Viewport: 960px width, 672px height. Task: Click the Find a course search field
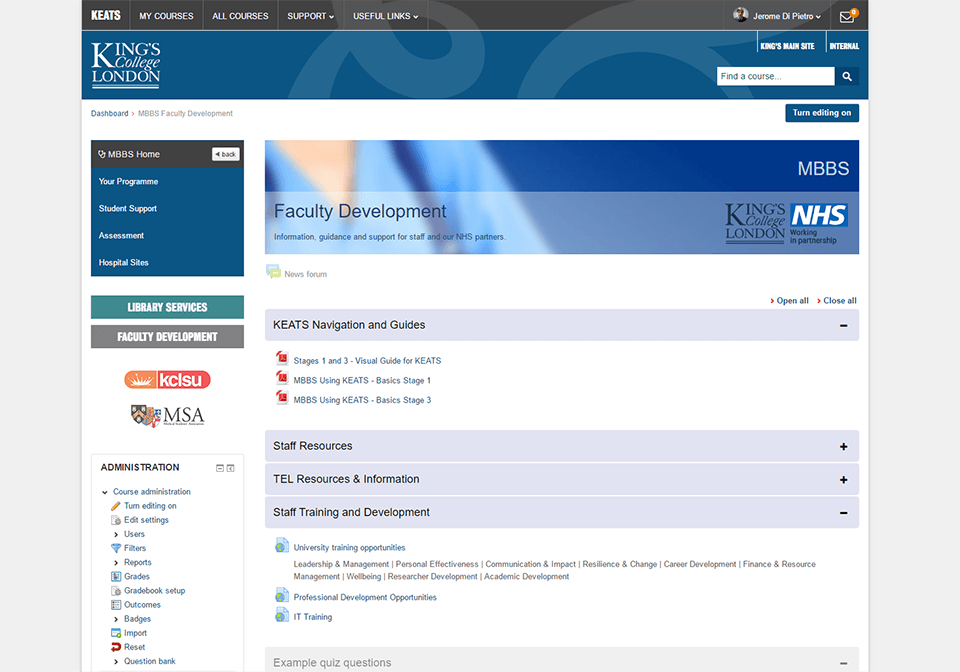pyautogui.click(x=775, y=77)
